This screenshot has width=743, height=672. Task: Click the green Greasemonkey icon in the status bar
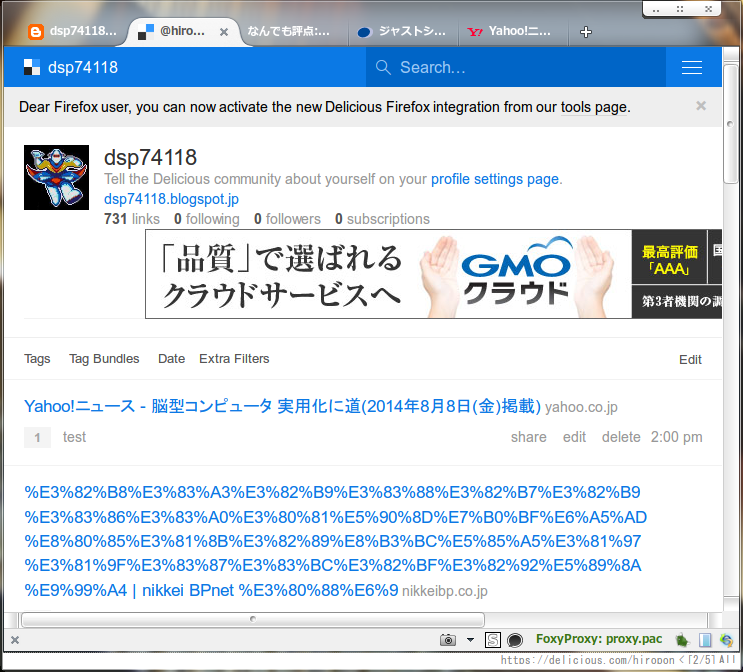682,640
